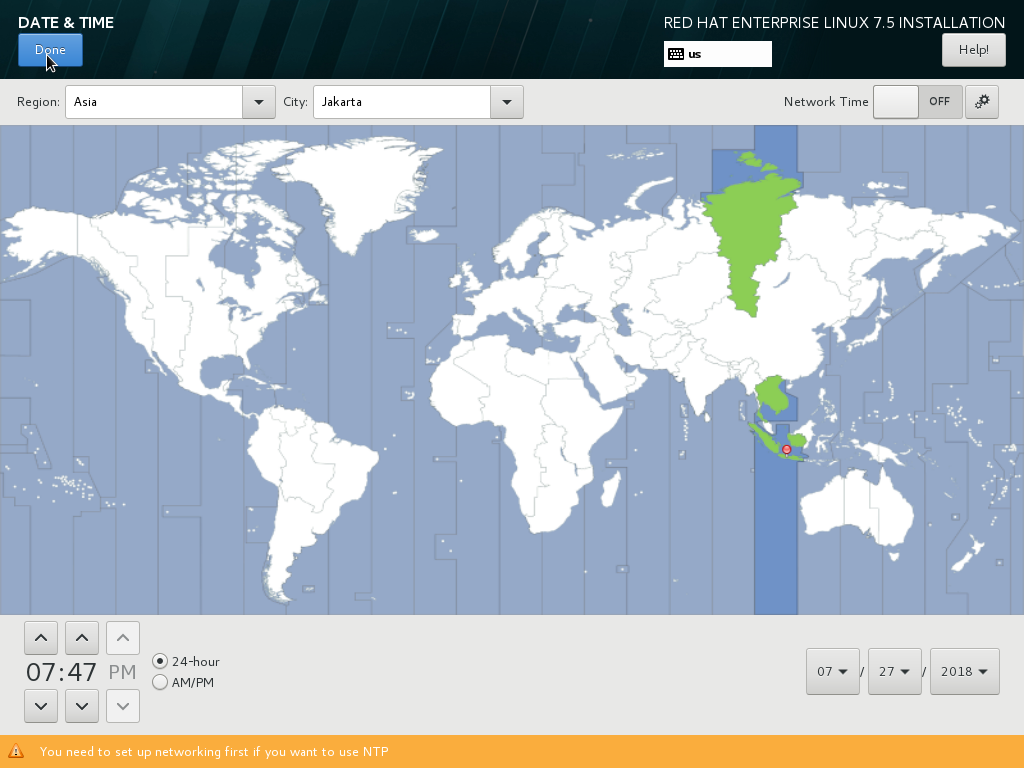The height and width of the screenshot is (768, 1024).
Task: Click Australia on the timezone map
Action: (x=859, y=506)
